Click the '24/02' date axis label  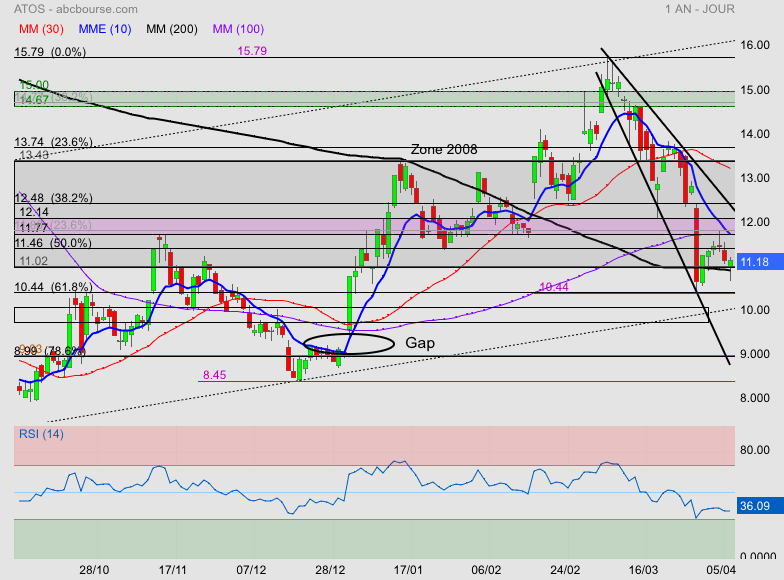(565, 570)
